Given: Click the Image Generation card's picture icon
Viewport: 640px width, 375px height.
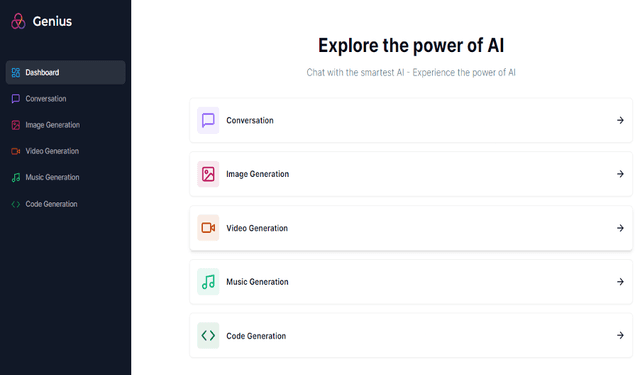Looking at the screenshot, I should tap(208, 174).
